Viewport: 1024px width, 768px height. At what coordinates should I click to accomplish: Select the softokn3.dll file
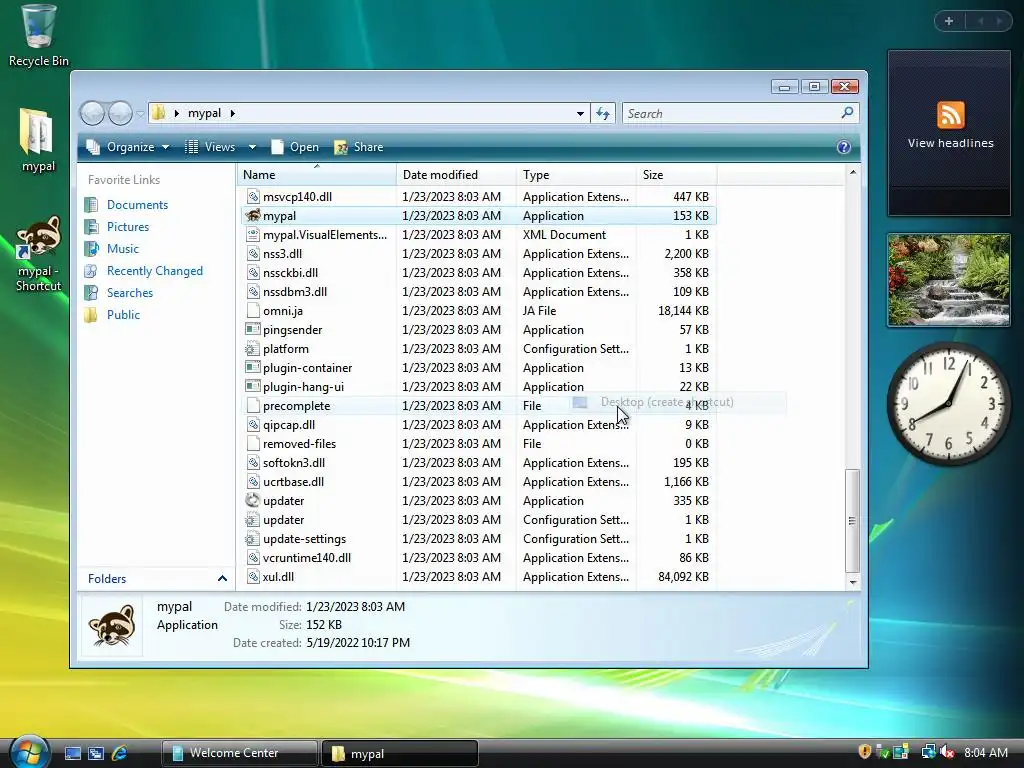(479, 462)
